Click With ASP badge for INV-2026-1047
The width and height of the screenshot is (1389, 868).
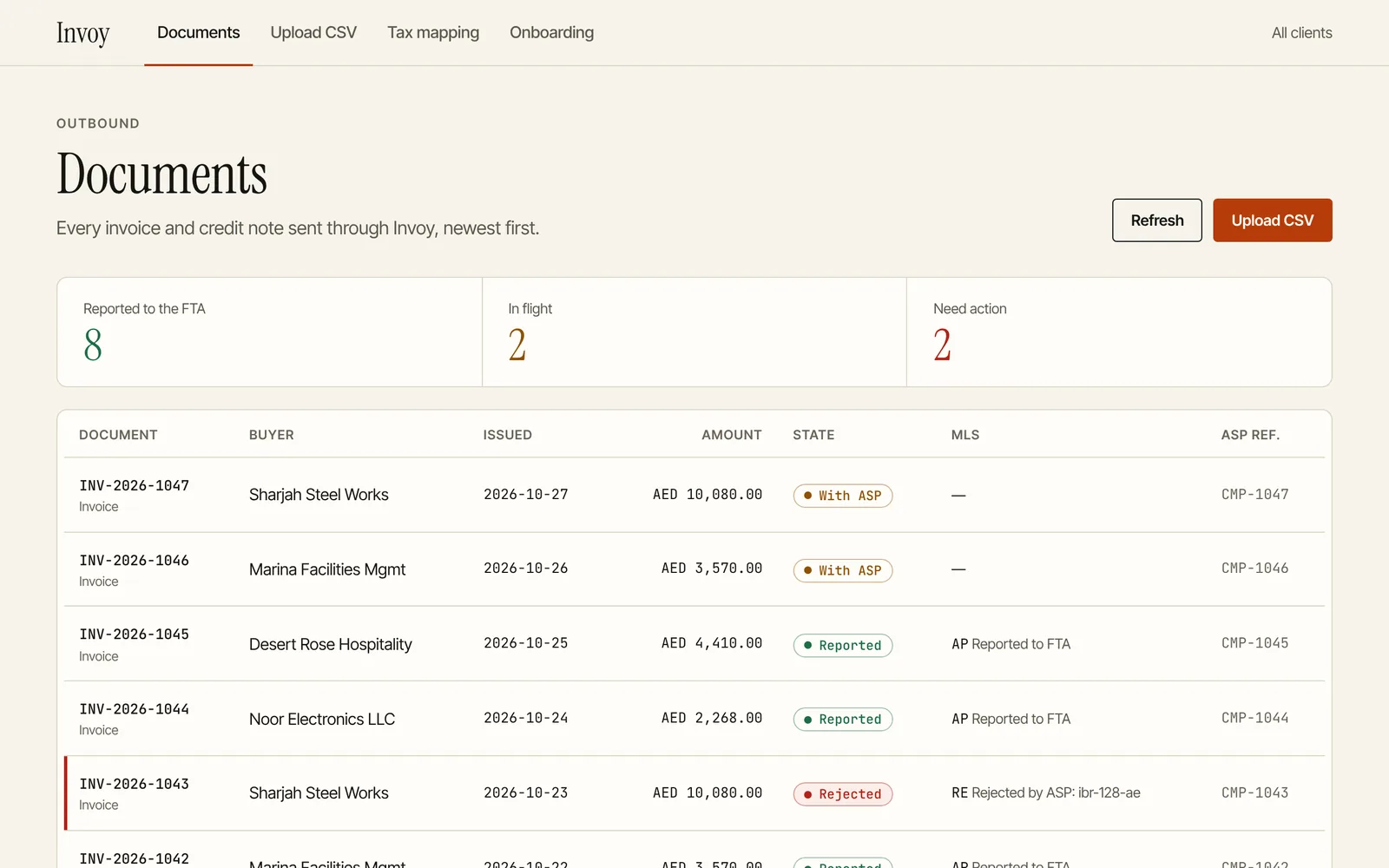point(843,496)
